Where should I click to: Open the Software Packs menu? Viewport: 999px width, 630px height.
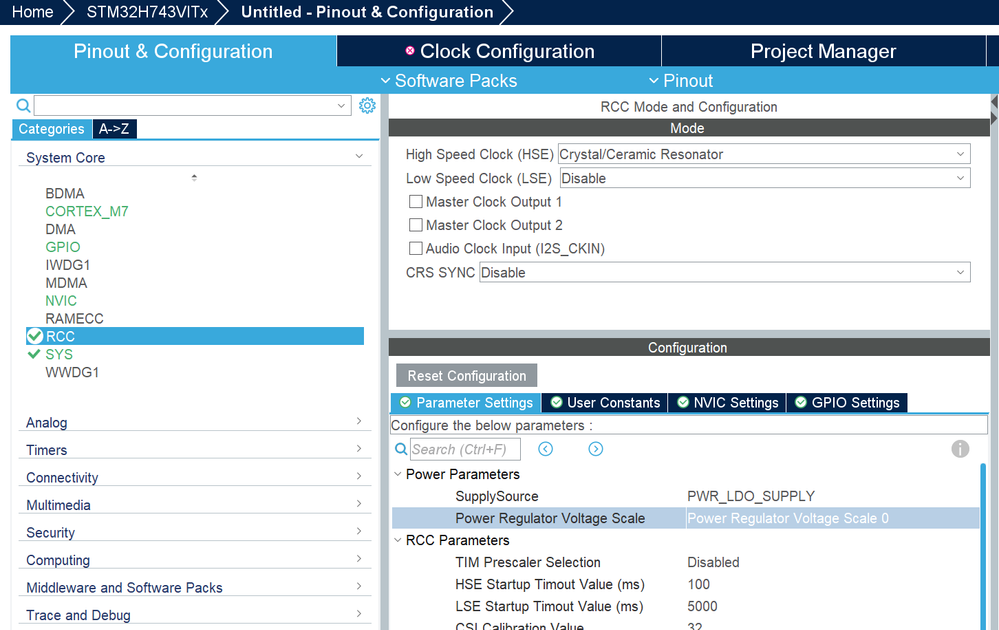(x=449, y=81)
